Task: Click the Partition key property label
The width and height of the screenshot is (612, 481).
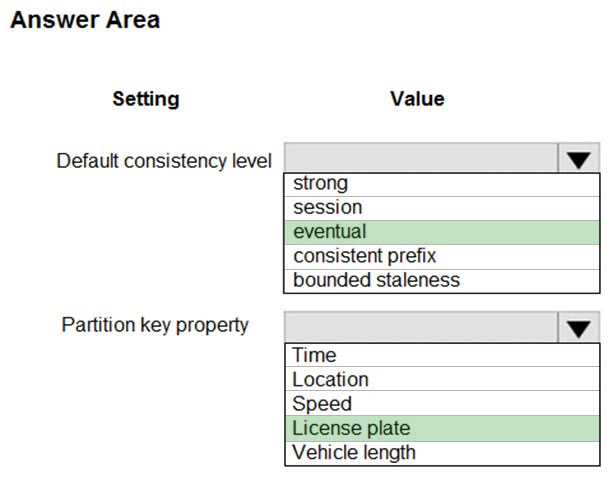Action: (x=155, y=325)
